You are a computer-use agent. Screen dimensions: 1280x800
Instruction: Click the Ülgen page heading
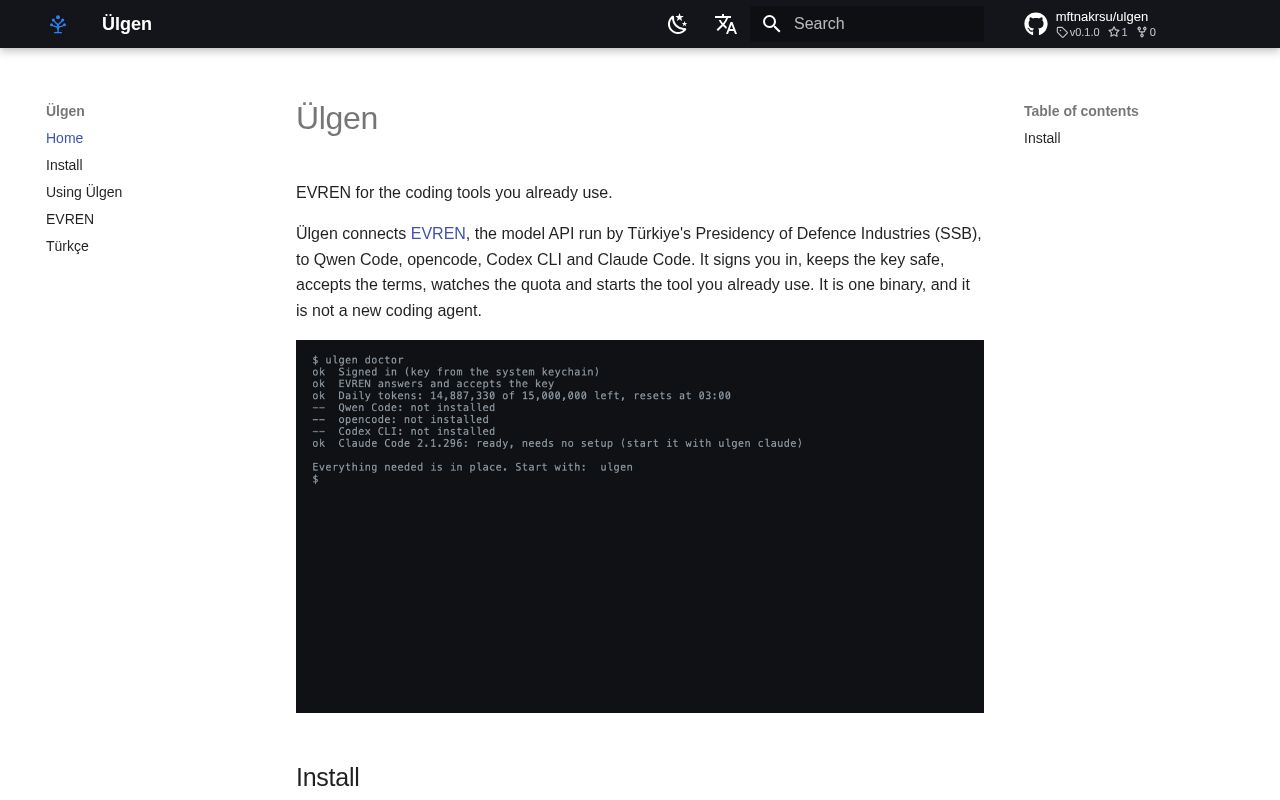(x=337, y=118)
